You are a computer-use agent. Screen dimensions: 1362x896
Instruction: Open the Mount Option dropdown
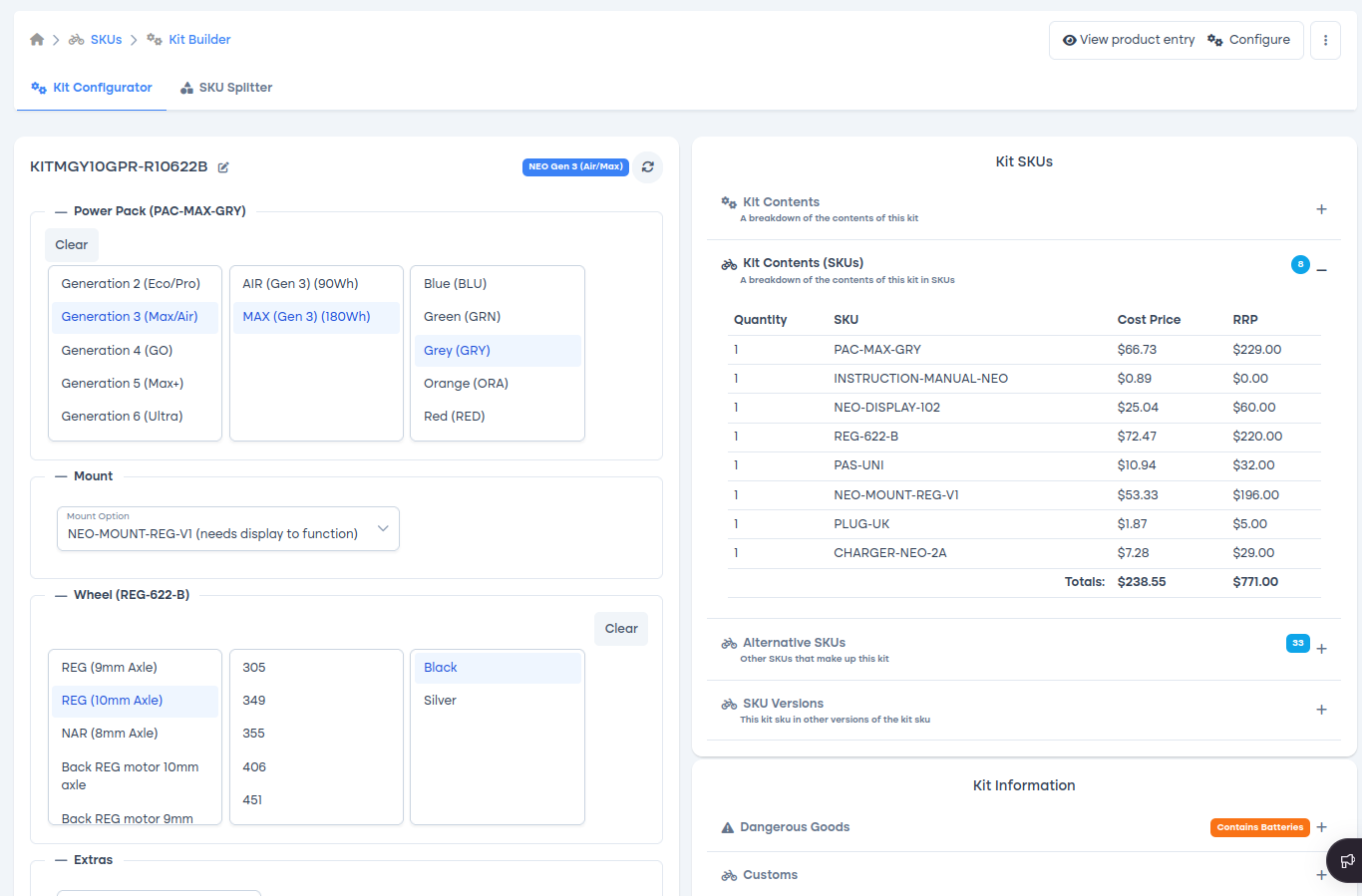(x=228, y=529)
